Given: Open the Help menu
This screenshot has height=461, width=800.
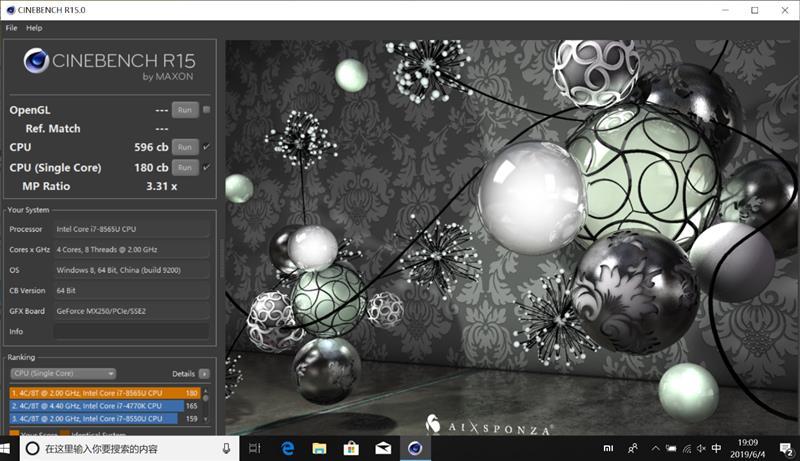Looking at the screenshot, I should click(x=34, y=28).
